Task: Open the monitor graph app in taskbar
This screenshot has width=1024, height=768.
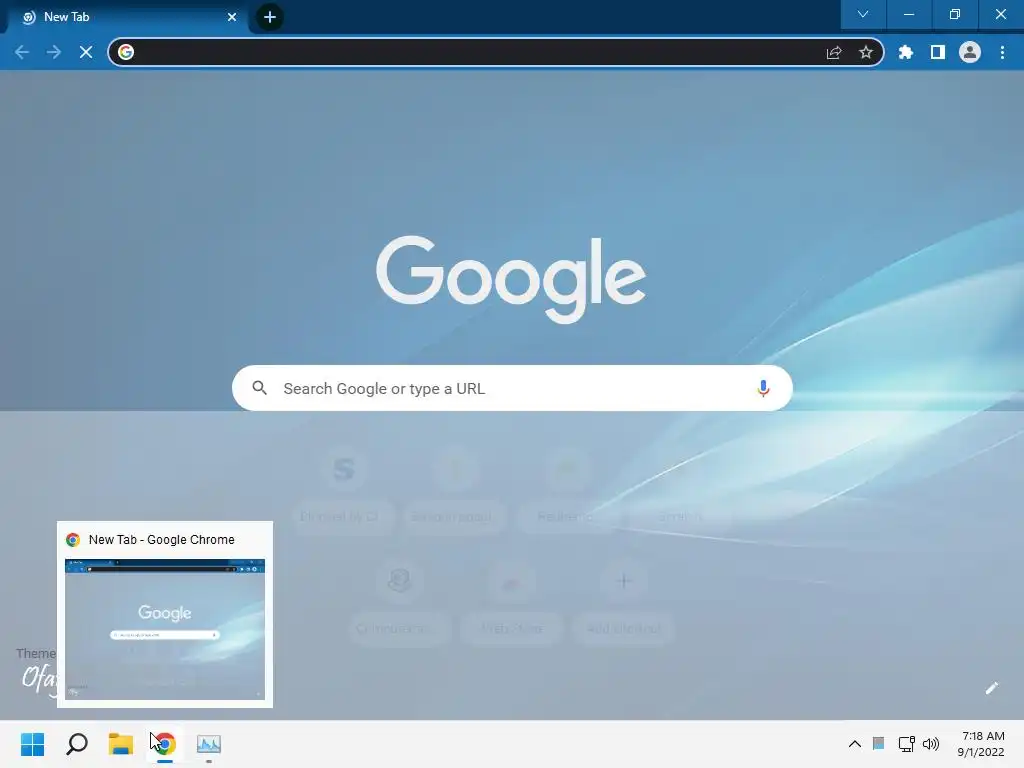Action: coord(209,744)
